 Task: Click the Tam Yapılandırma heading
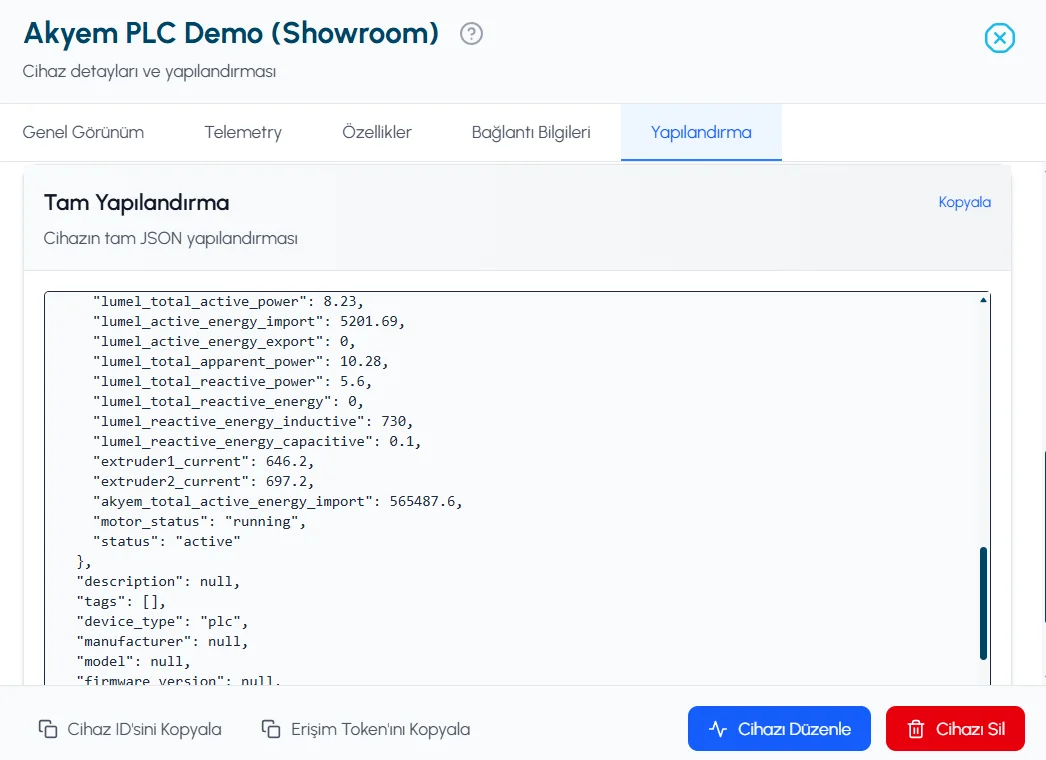pos(136,203)
